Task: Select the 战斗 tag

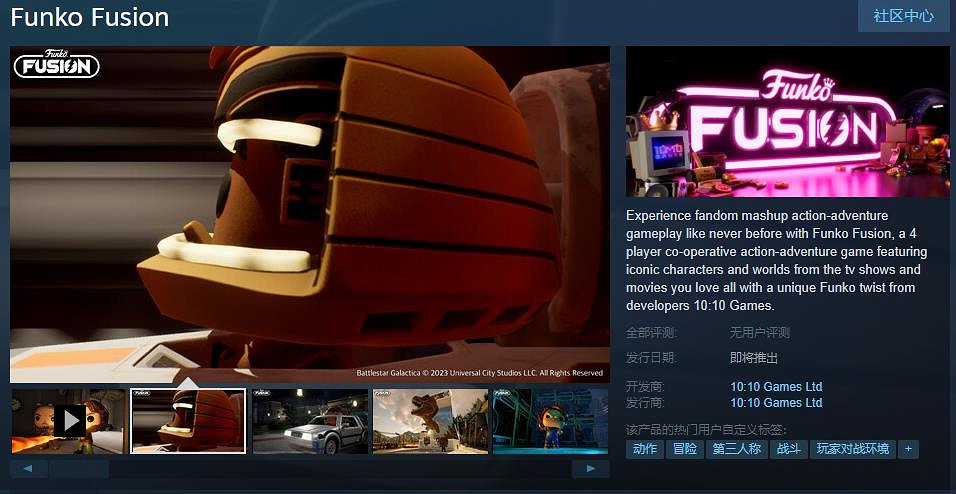Action: (x=788, y=449)
